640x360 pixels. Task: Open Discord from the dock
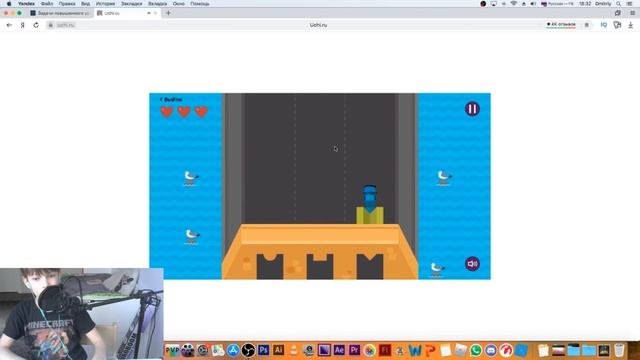[x=491, y=350]
